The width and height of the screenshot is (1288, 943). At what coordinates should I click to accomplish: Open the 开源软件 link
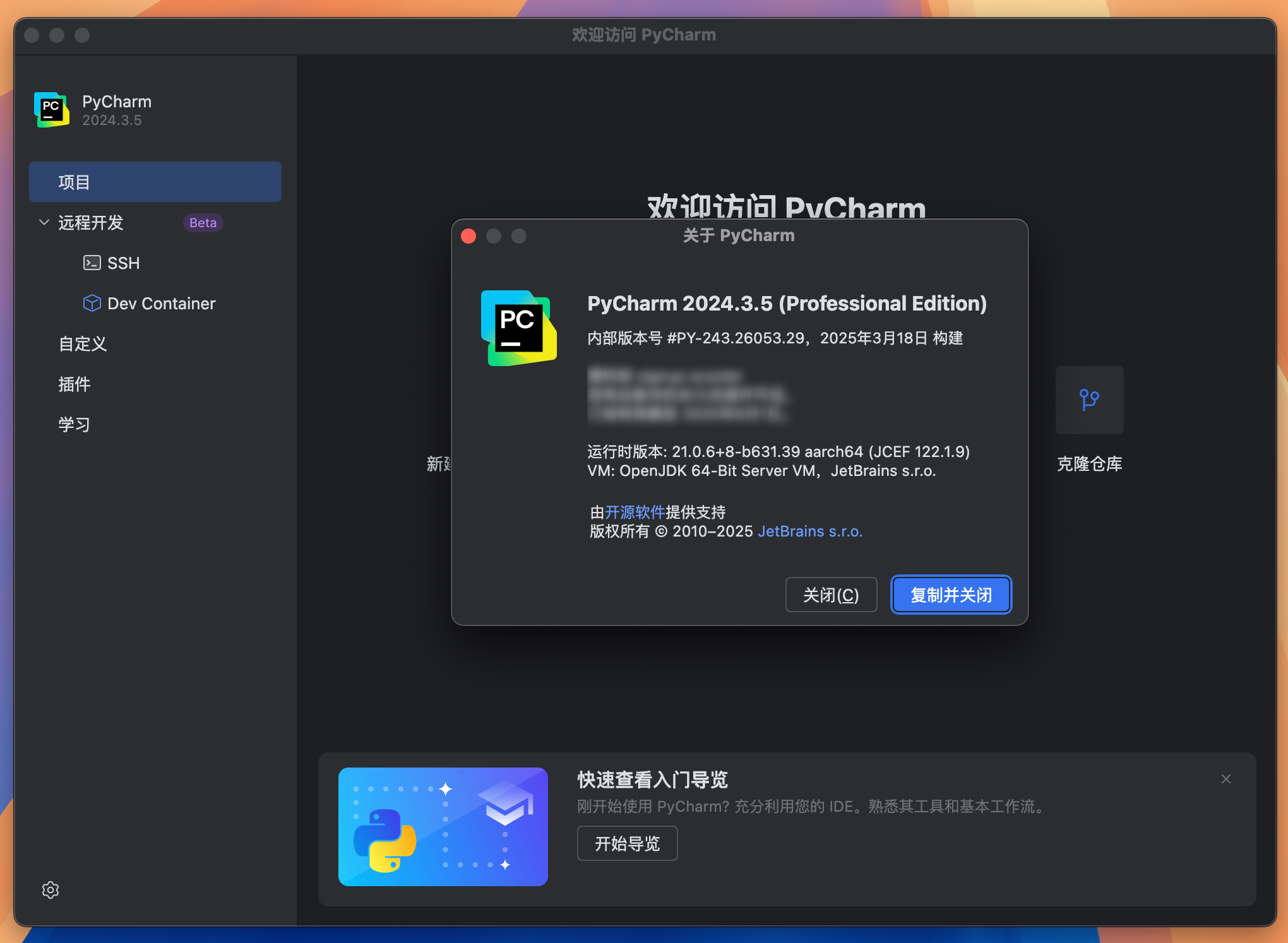(x=635, y=512)
